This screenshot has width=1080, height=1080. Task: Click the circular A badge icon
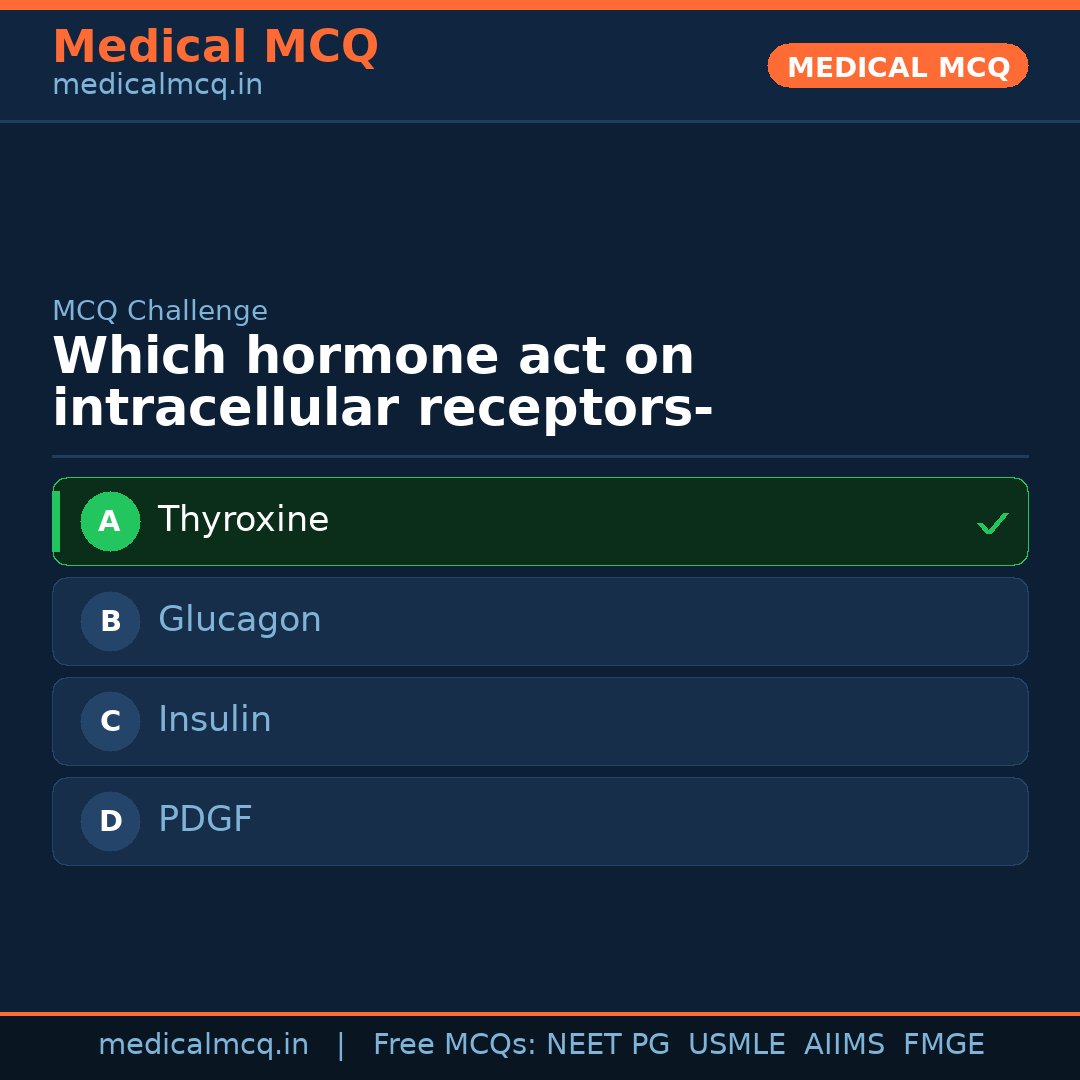[110, 521]
